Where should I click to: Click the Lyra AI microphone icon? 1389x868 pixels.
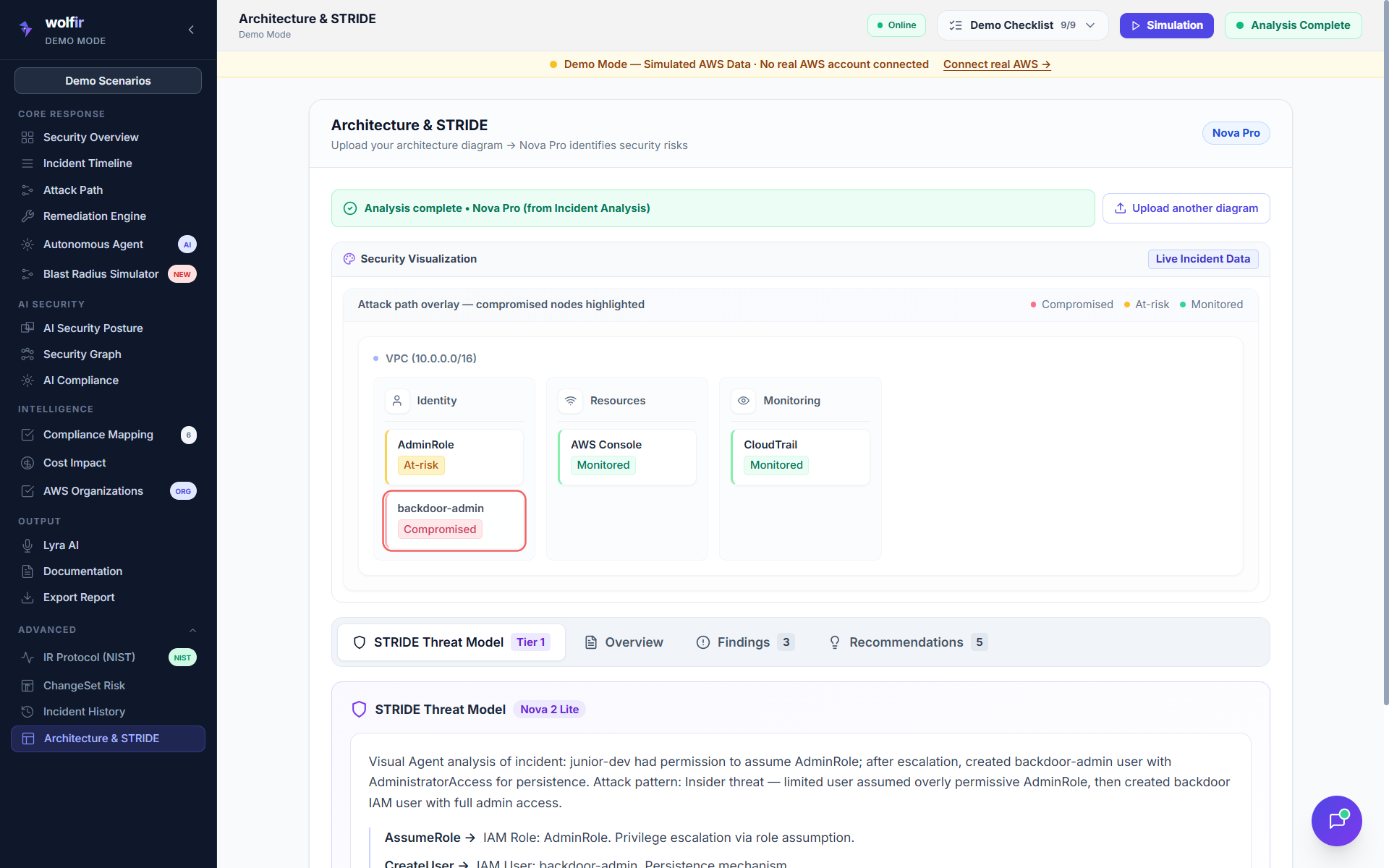(x=27, y=545)
